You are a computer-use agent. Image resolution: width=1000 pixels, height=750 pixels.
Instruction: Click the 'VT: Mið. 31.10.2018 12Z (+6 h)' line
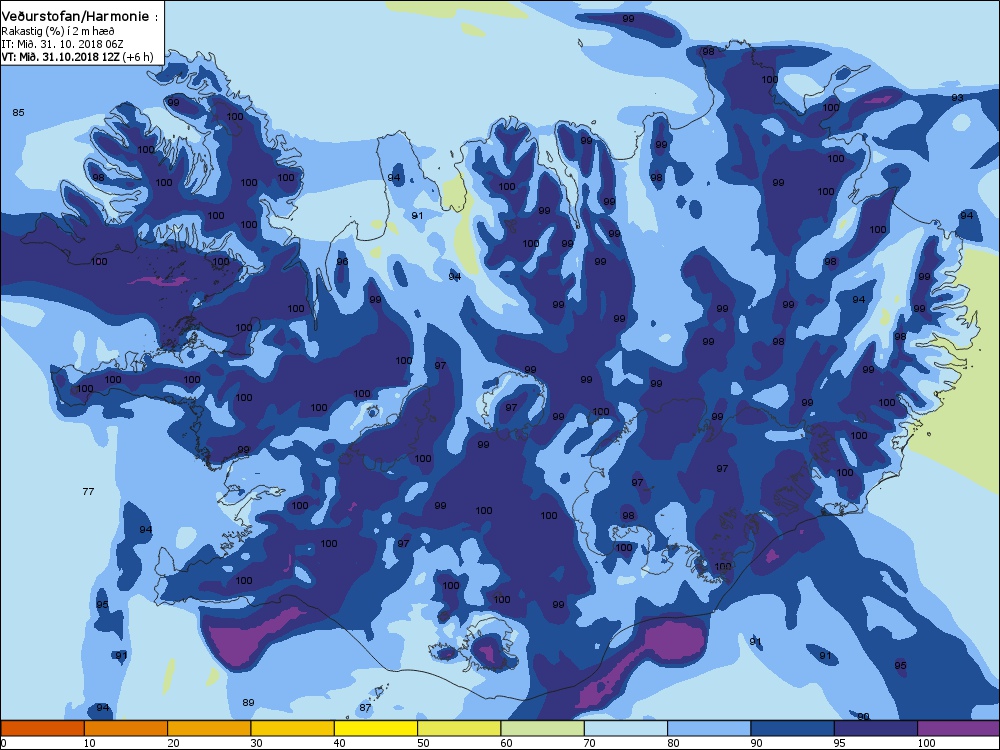point(77,57)
